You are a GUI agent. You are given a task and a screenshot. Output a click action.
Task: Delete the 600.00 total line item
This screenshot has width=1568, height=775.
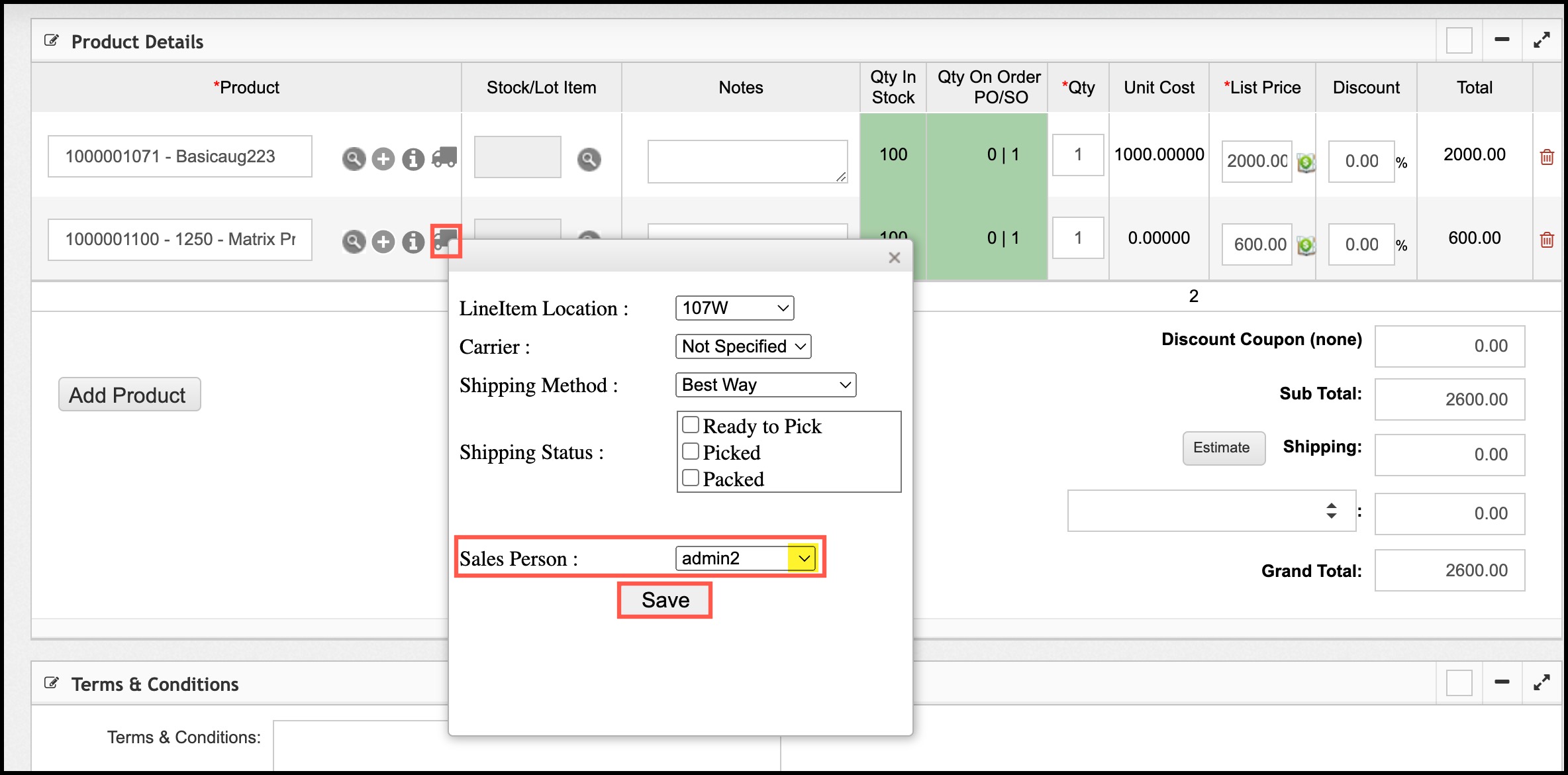coord(1547,240)
